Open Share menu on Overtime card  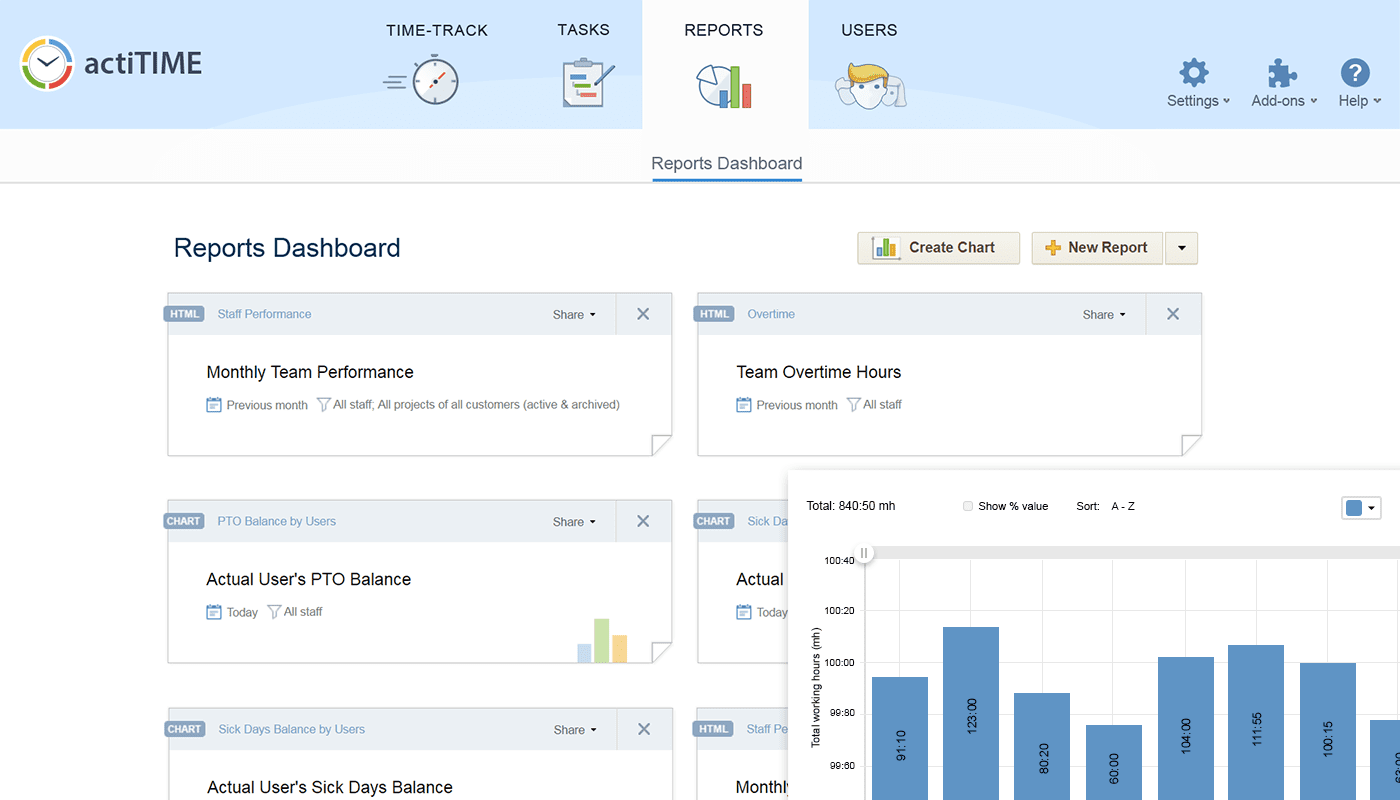pos(1104,314)
